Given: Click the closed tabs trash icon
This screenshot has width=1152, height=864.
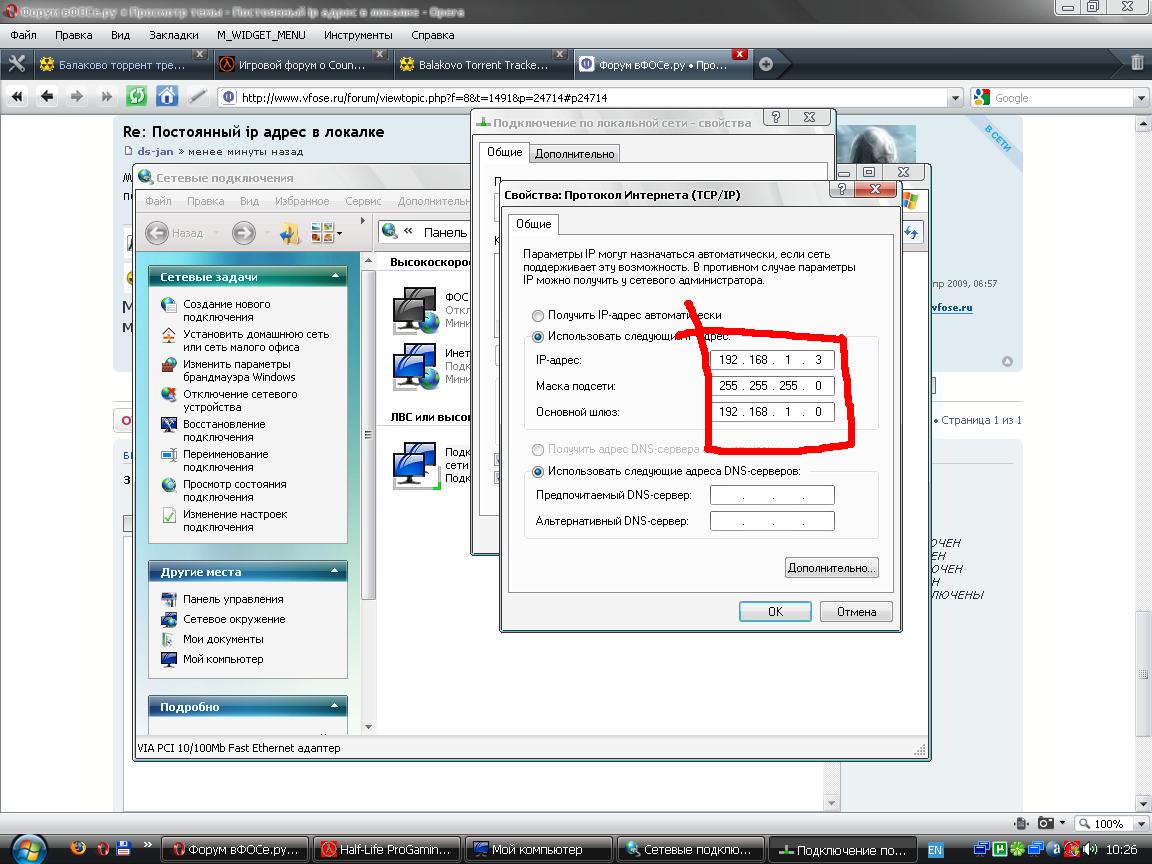Looking at the screenshot, I should 1137,63.
